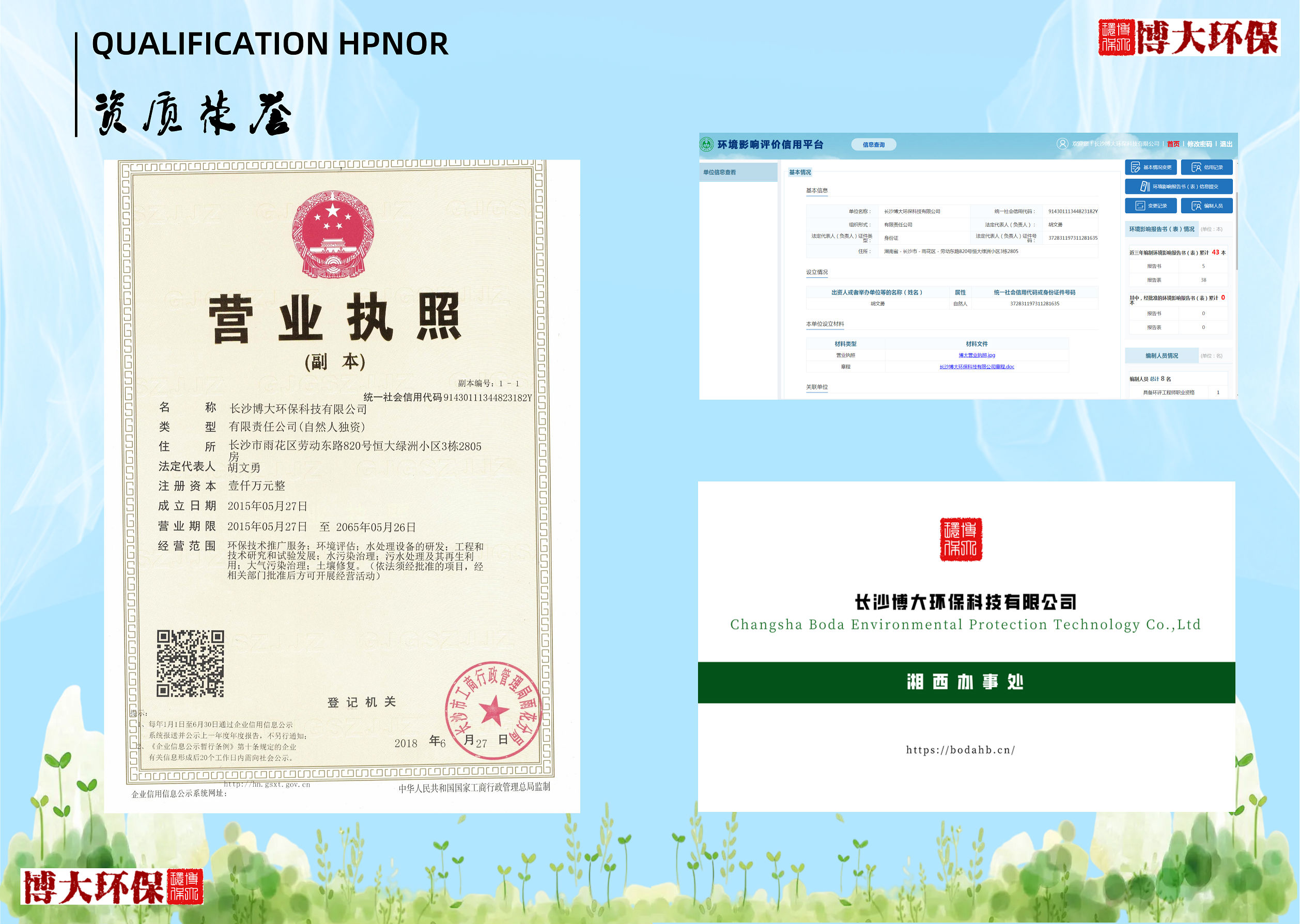Click 自然人 in the 属性 column

point(960,304)
